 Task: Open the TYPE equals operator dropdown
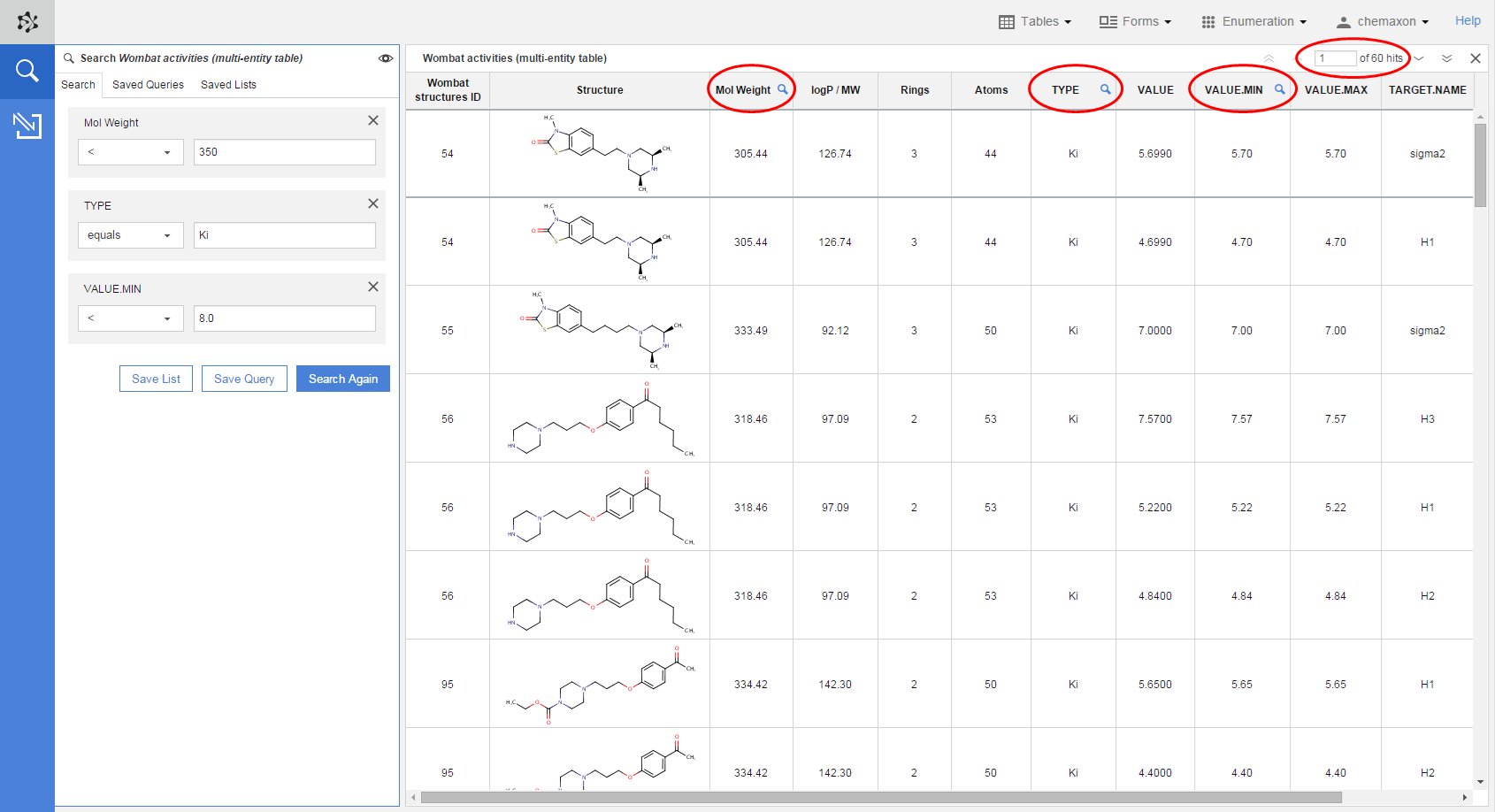[130, 235]
